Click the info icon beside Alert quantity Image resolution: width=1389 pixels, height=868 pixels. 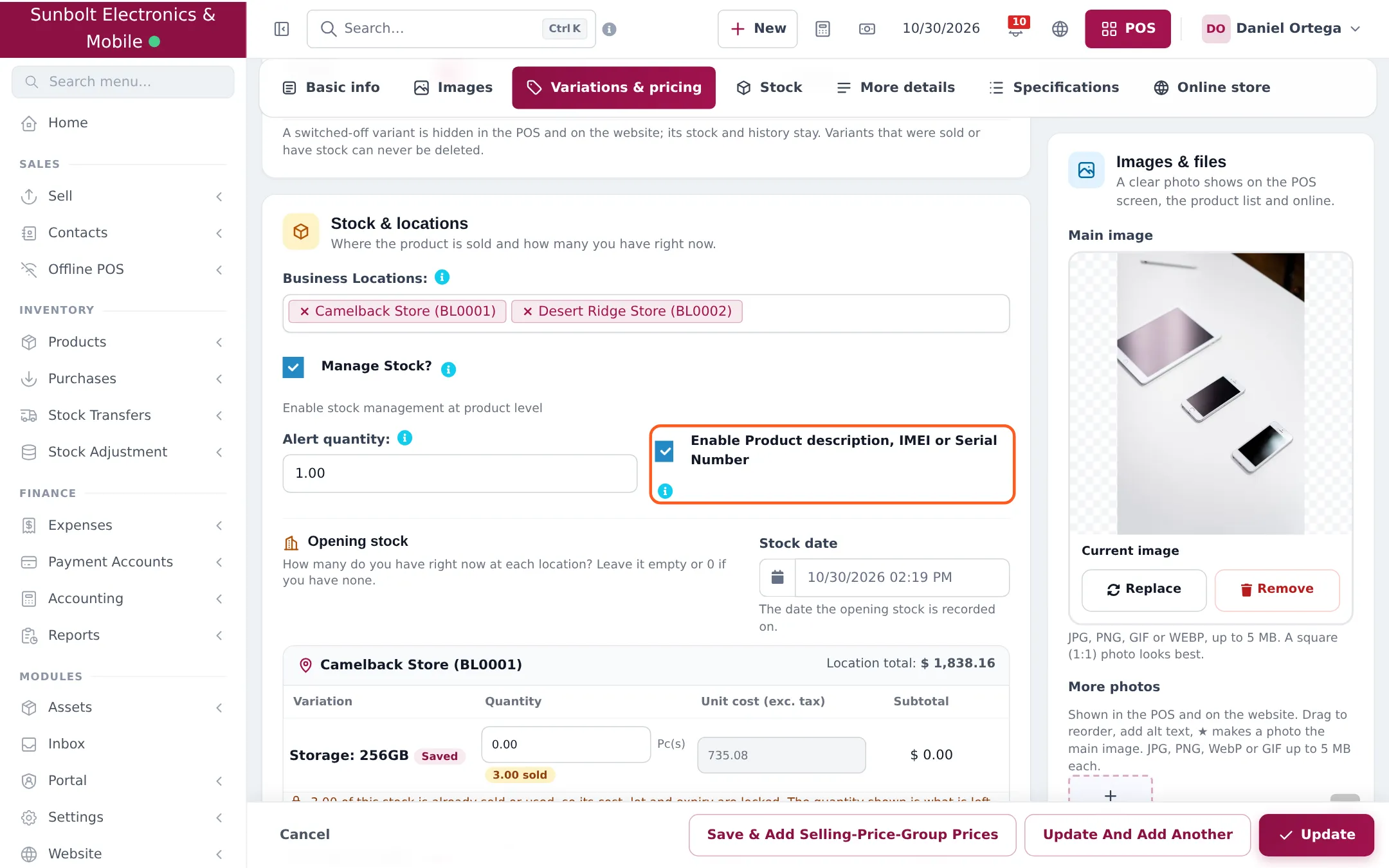pos(404,438)
